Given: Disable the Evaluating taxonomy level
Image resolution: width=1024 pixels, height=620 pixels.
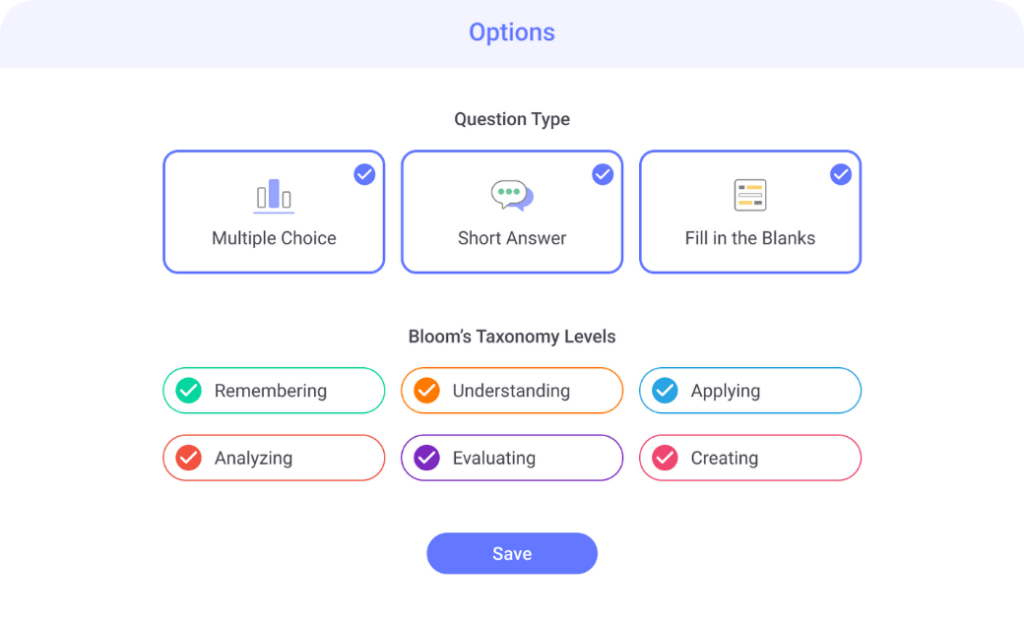Looking at the screenshot, I should [x=512, y=458].
